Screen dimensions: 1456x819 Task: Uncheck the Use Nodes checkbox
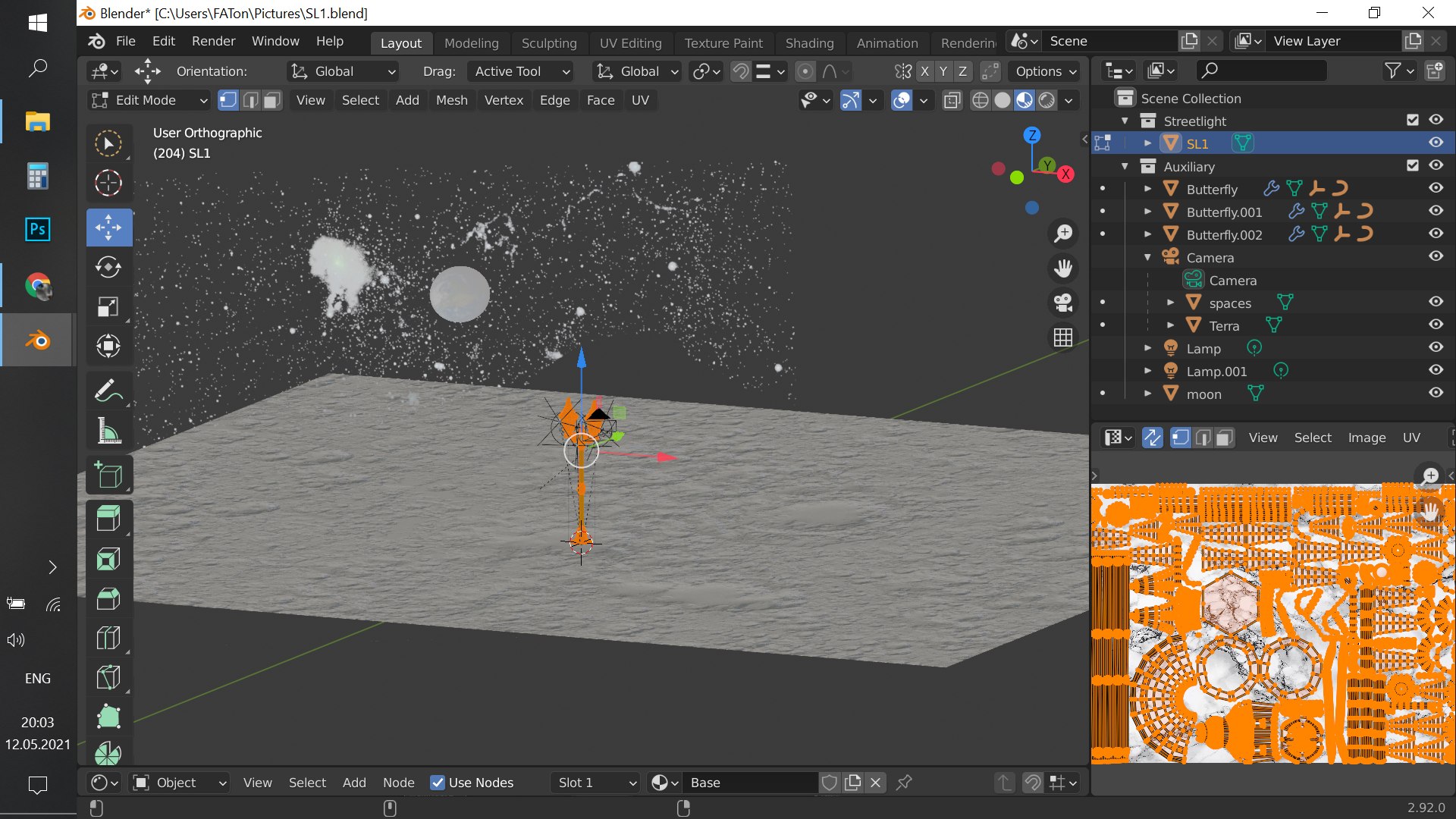(438, 783)
